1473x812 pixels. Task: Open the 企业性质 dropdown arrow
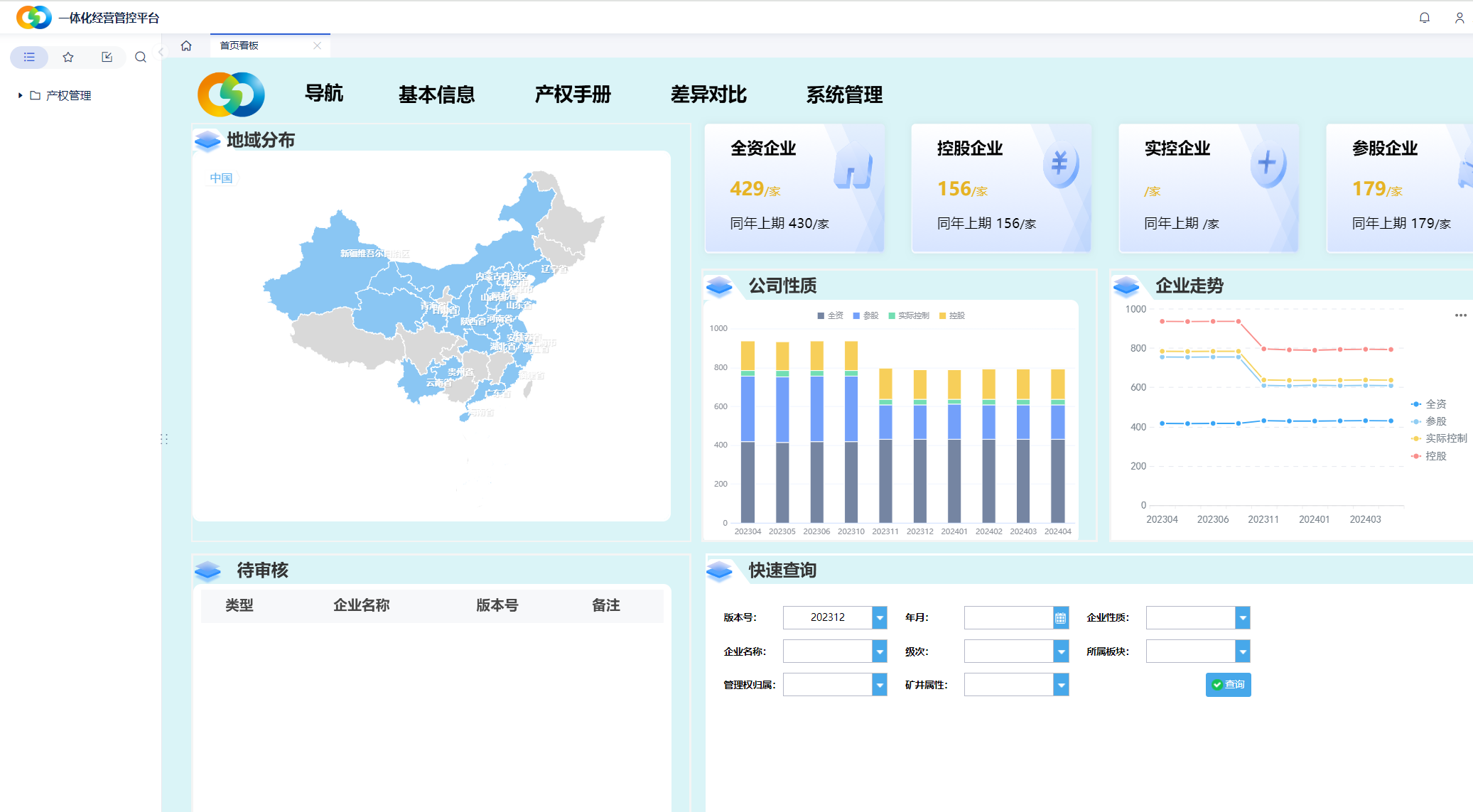coord(1242,618)
